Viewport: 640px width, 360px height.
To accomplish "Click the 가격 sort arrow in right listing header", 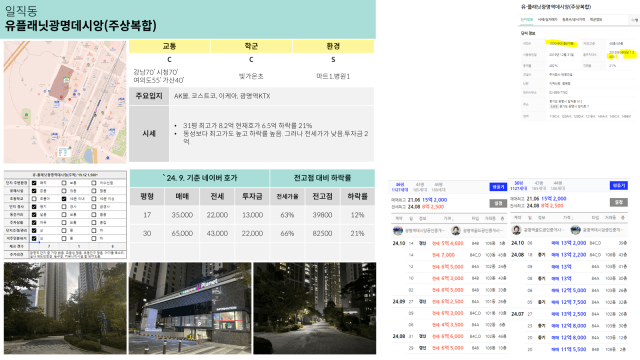I will coord(572,218).
